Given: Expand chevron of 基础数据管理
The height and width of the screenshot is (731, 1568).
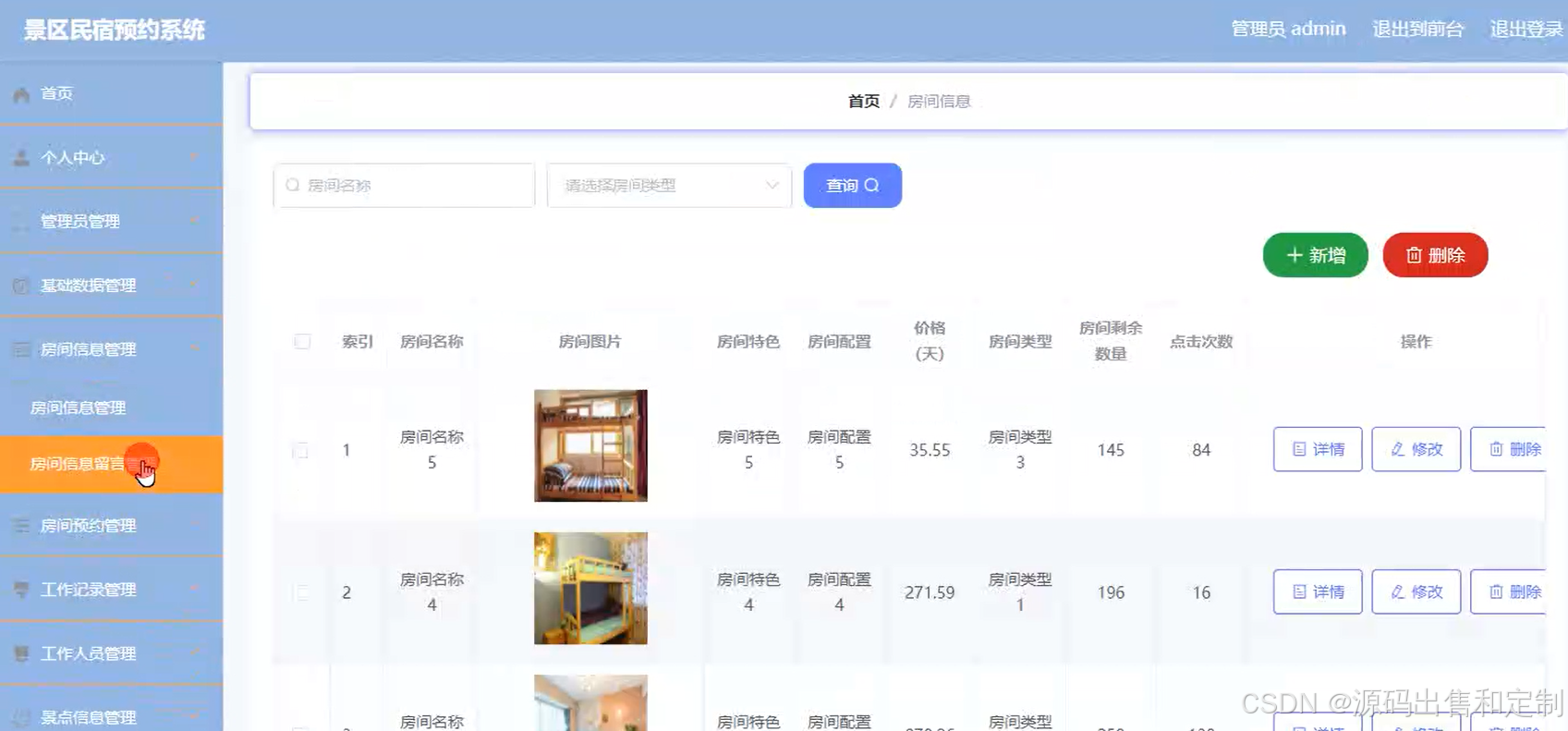Looking at the screenshot, I should tap(194, 286).
